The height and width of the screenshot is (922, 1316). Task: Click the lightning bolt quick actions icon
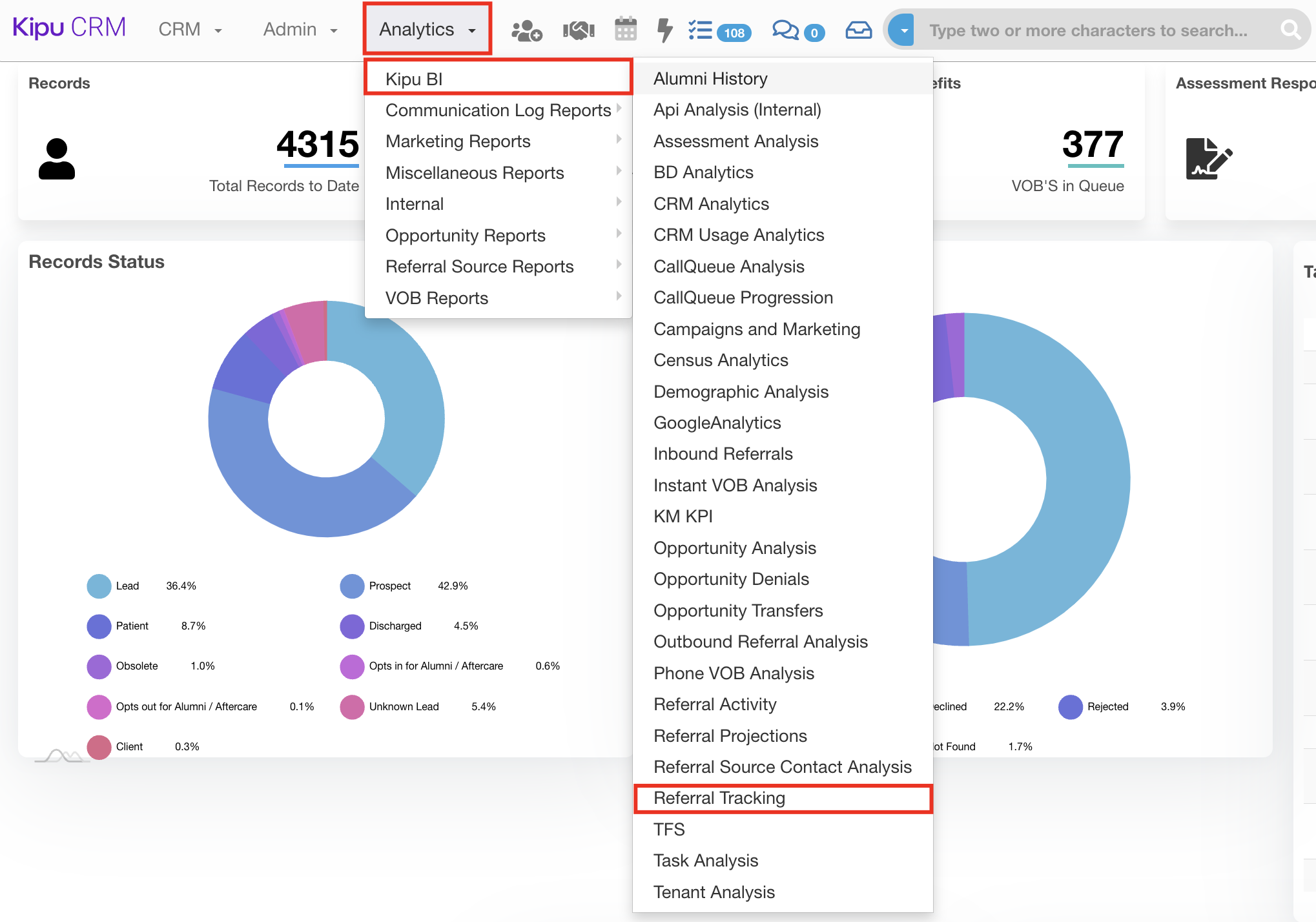click(x=664, y=30)
